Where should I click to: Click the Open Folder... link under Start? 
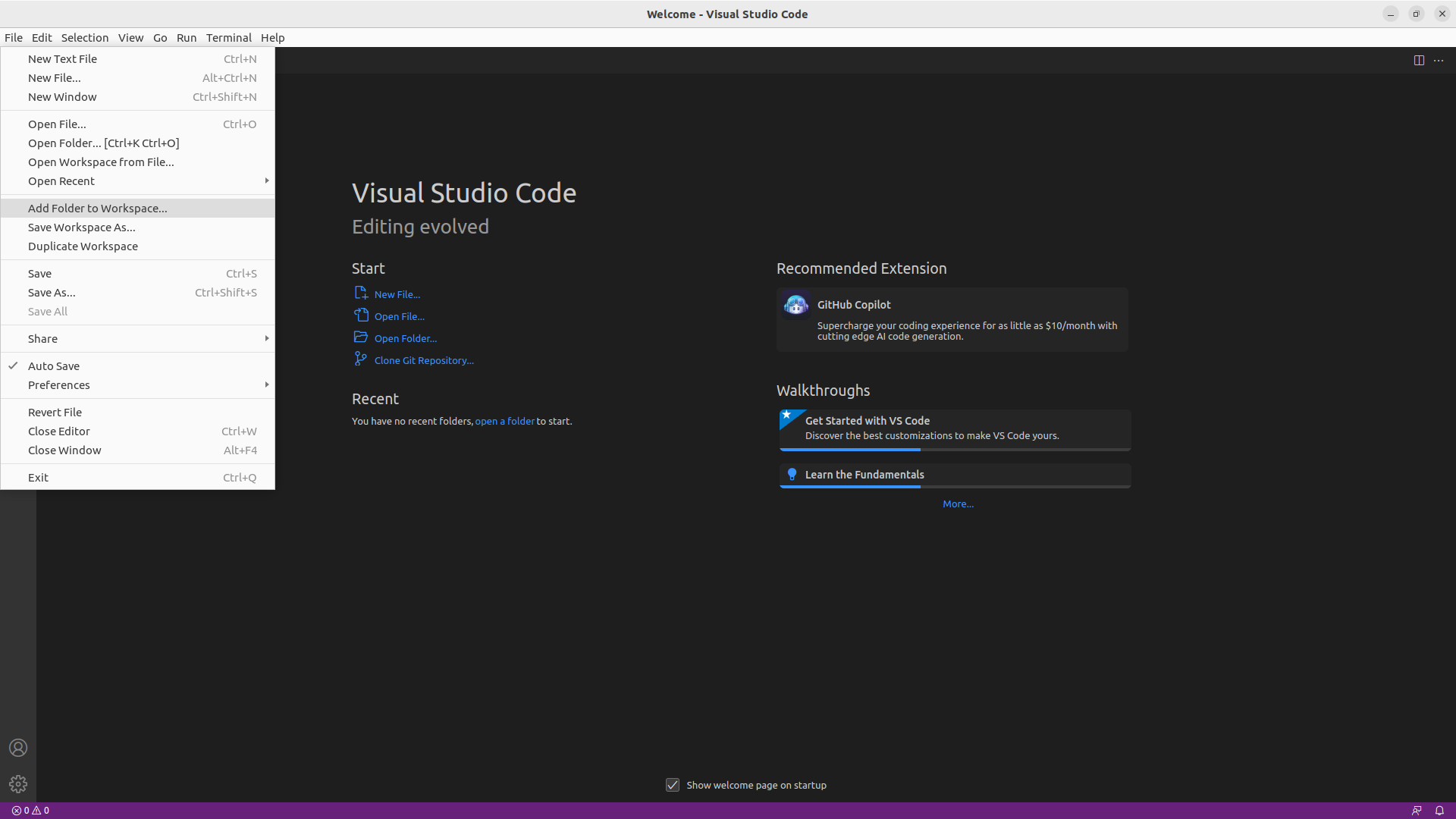pos(406,338)
